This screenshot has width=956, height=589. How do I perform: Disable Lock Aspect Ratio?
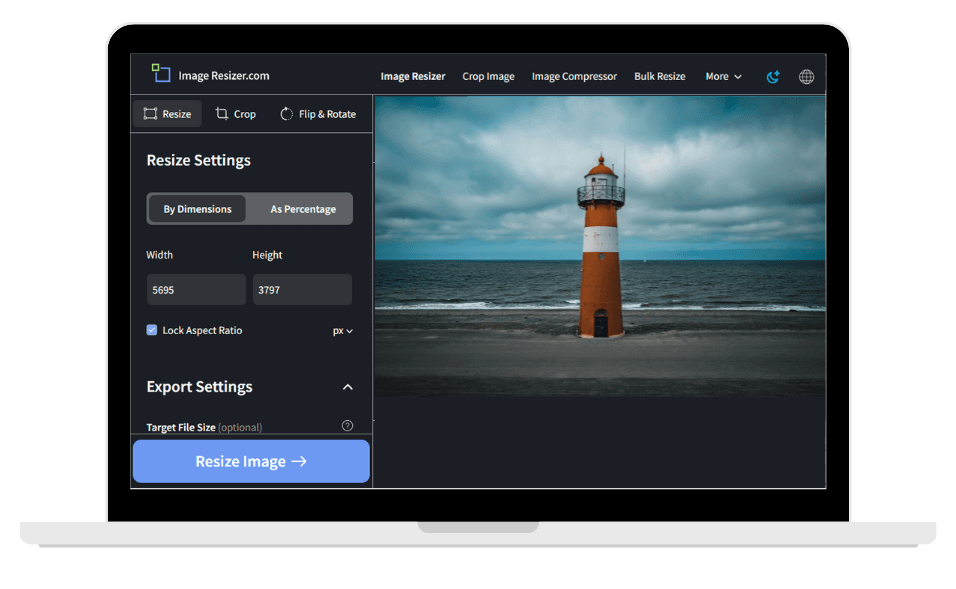click(152, 330)
